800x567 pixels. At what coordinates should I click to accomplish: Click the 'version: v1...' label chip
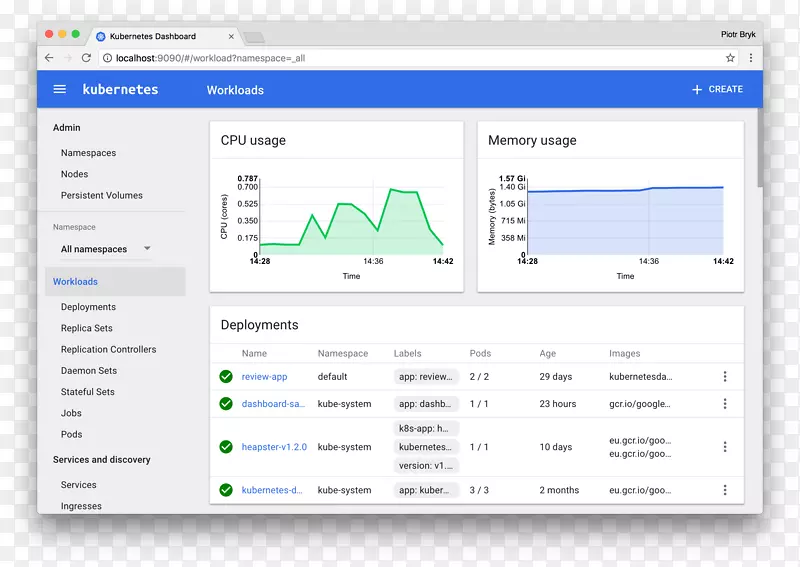pos(426,465)
